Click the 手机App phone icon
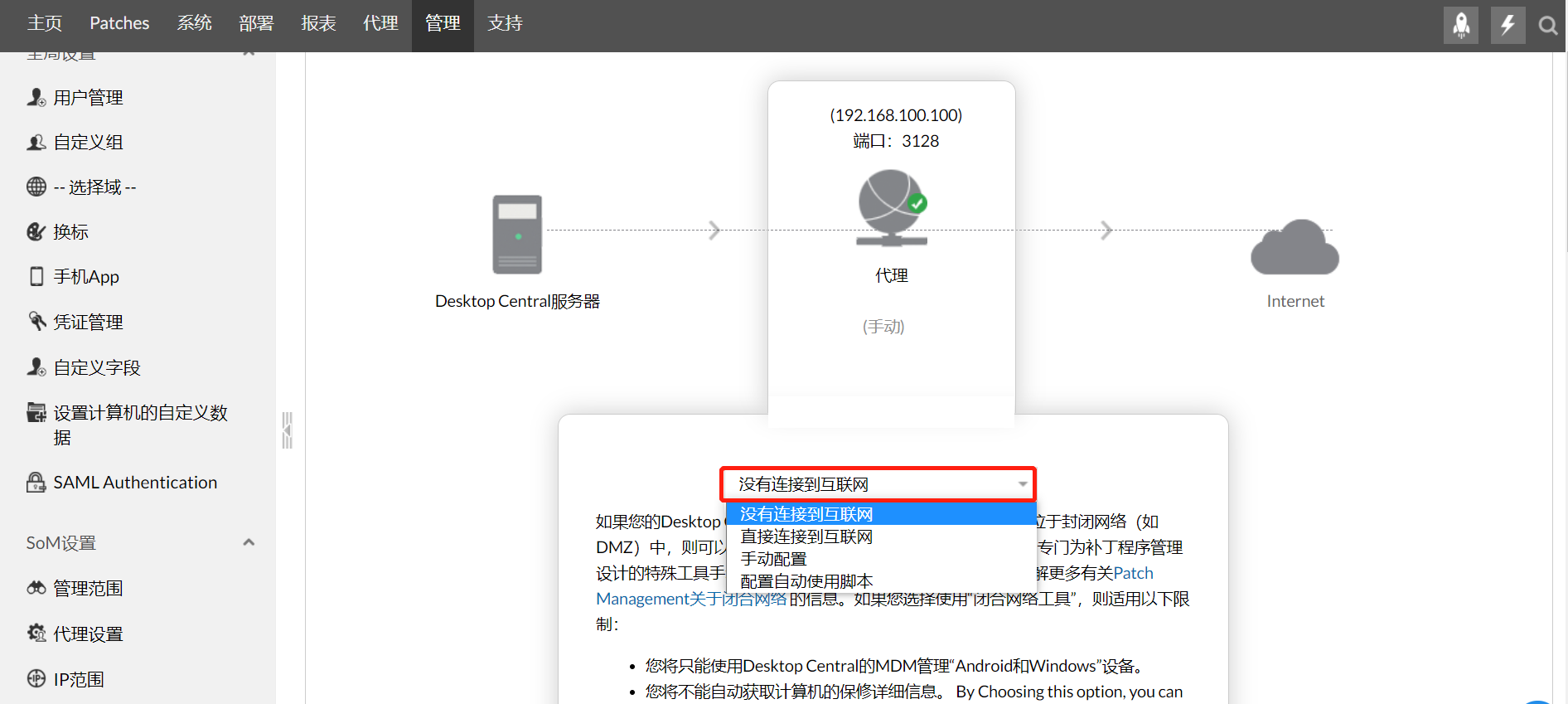 (36, 276)
